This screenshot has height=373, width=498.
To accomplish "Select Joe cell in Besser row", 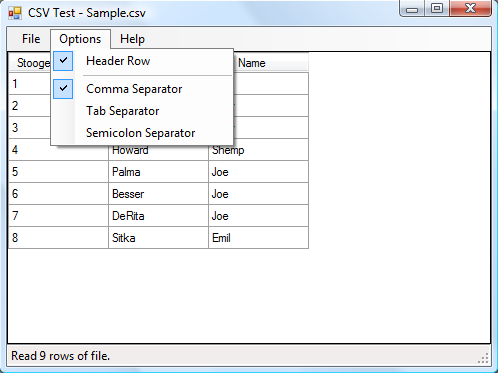I will [x=258, y=194].
